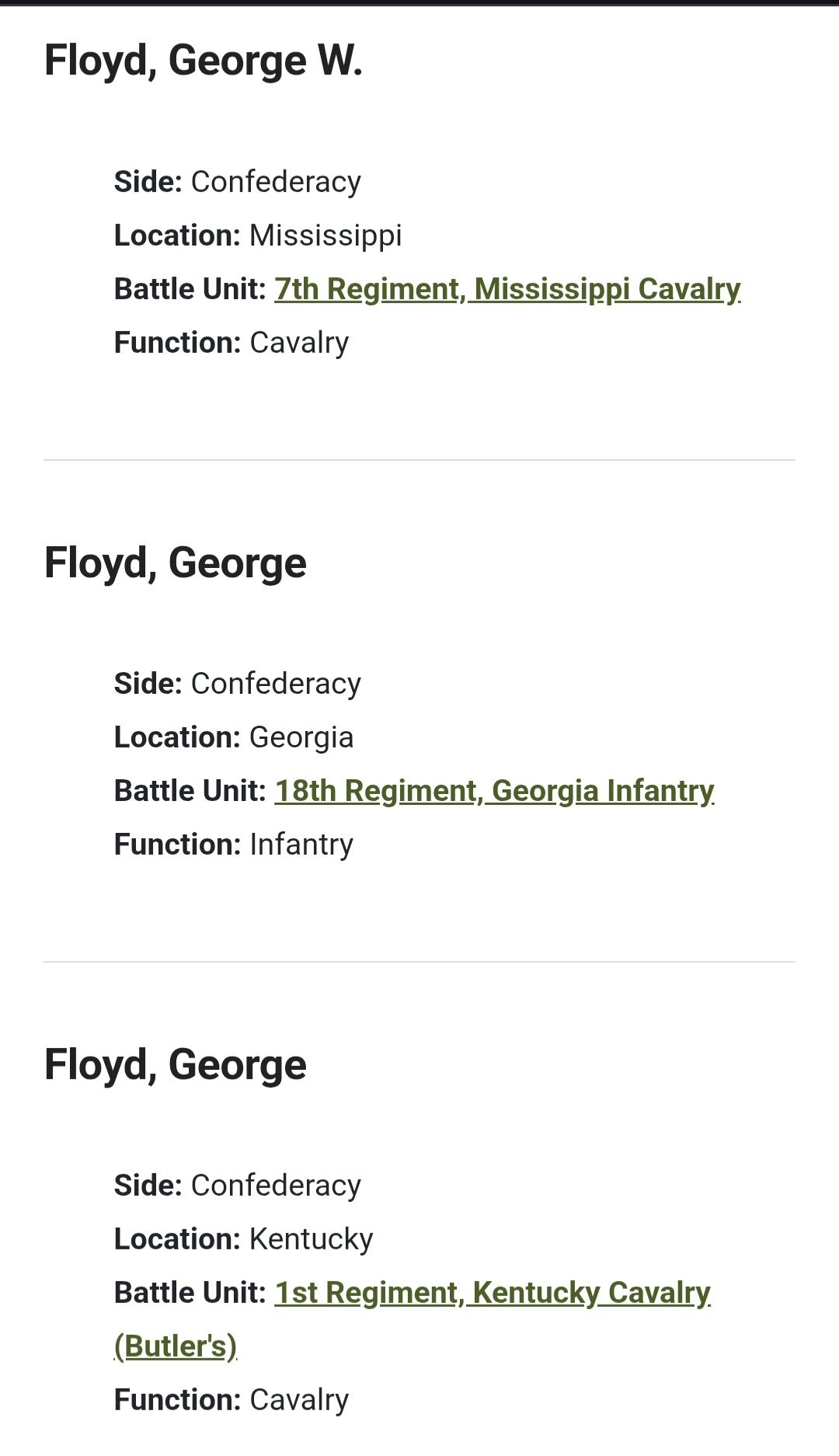The width and height of the screenshot is (839, 1456).
Task: Select the Infantry function value
Action: pyautogui.click(x=301, y=845)
